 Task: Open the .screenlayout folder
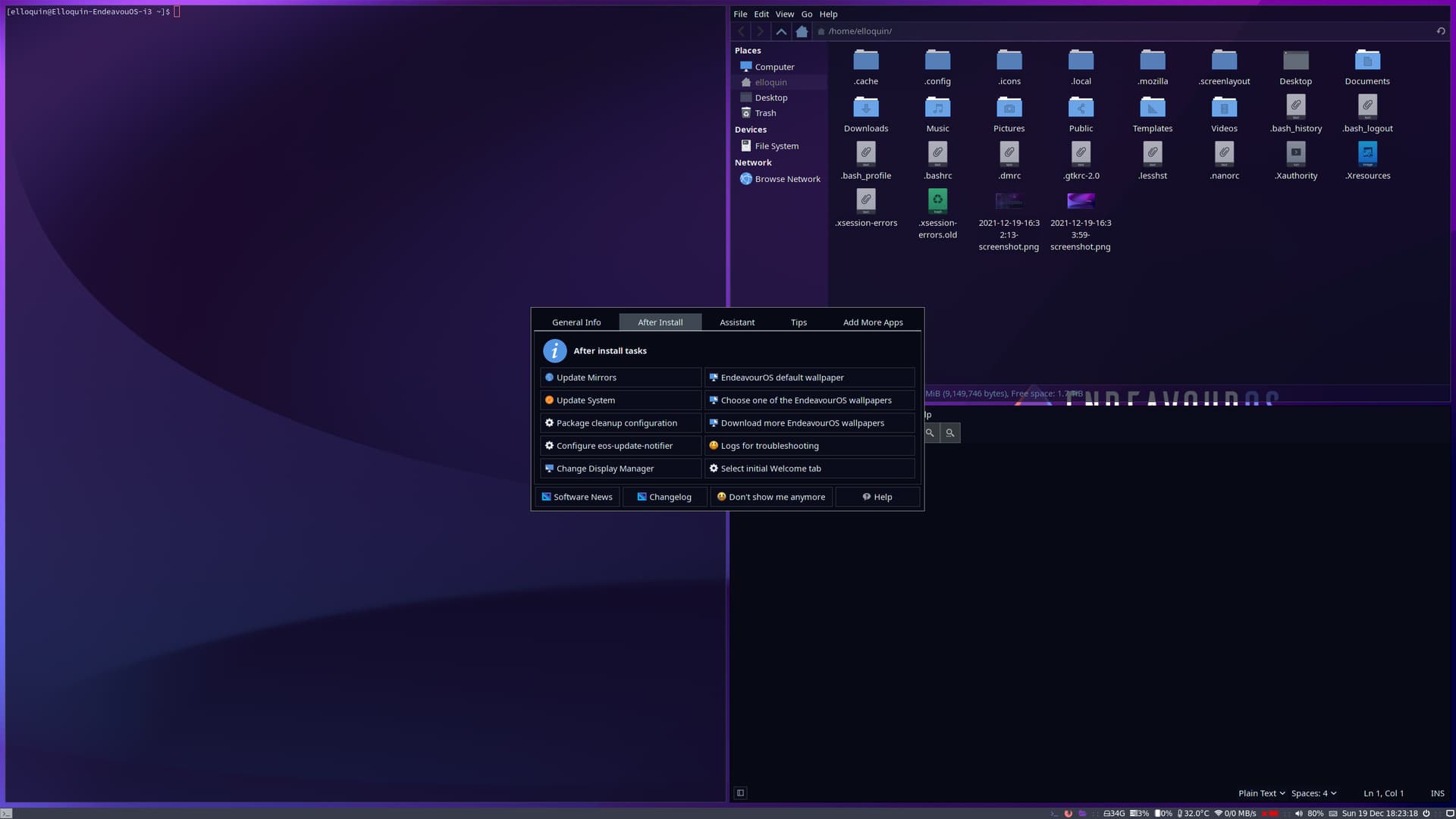(x=1224, y=67)
